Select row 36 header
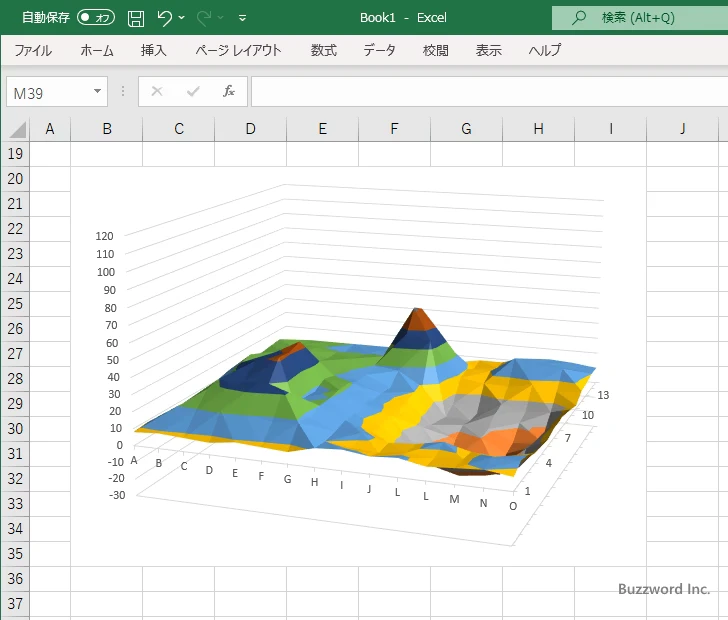The height and width of the screenshot is (620, 728). [x=15, y=579]
